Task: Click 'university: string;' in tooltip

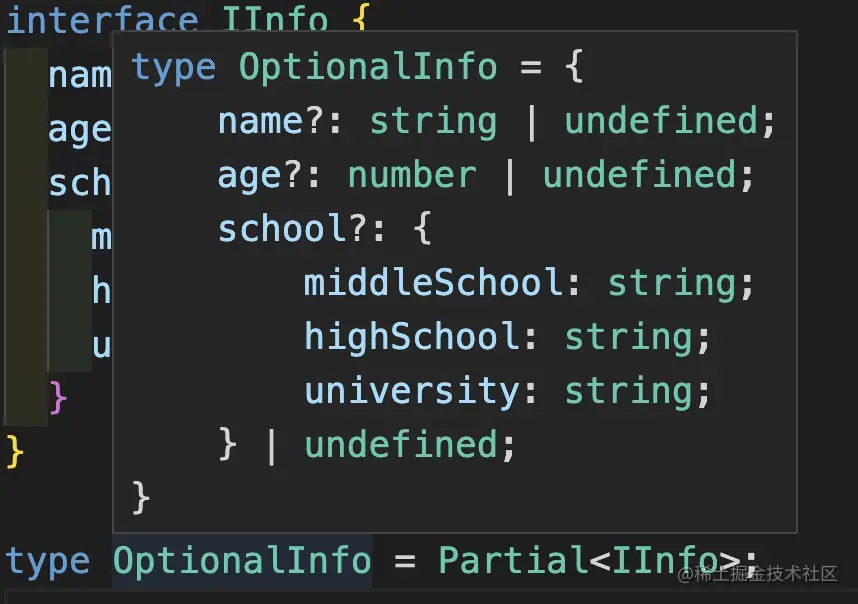Action: 507,391
